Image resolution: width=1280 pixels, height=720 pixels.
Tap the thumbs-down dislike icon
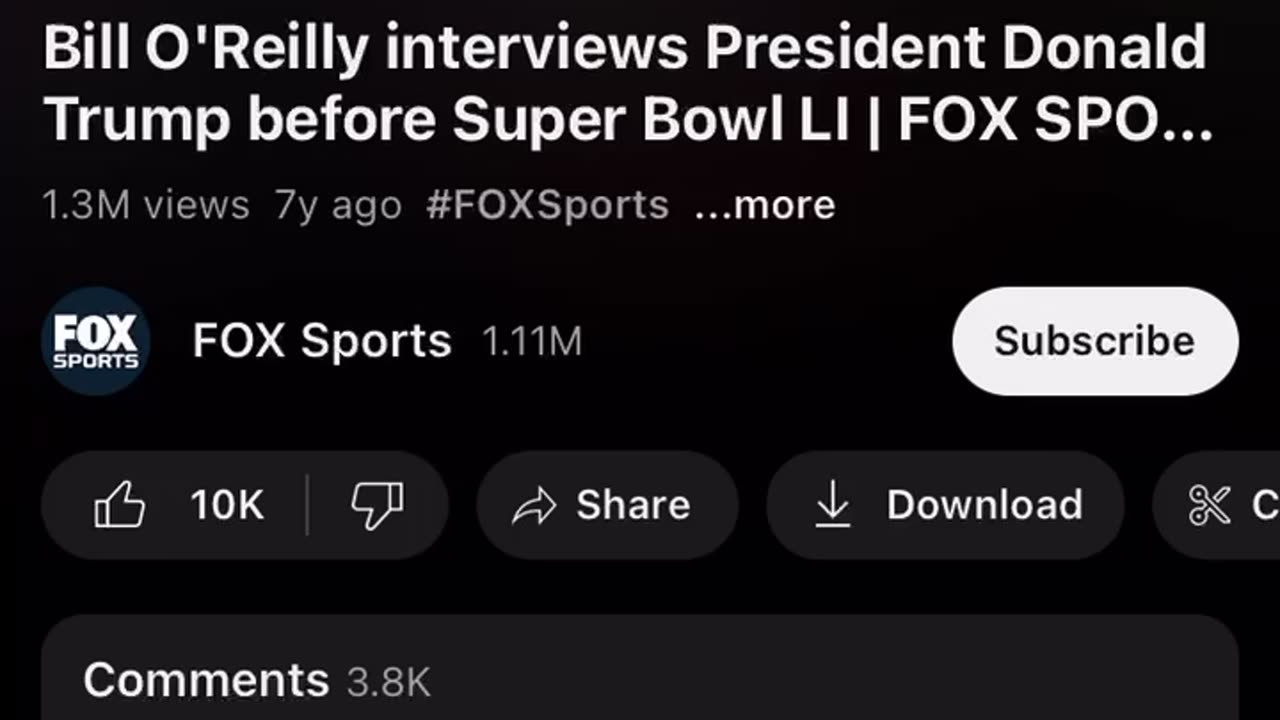point(377,505)
